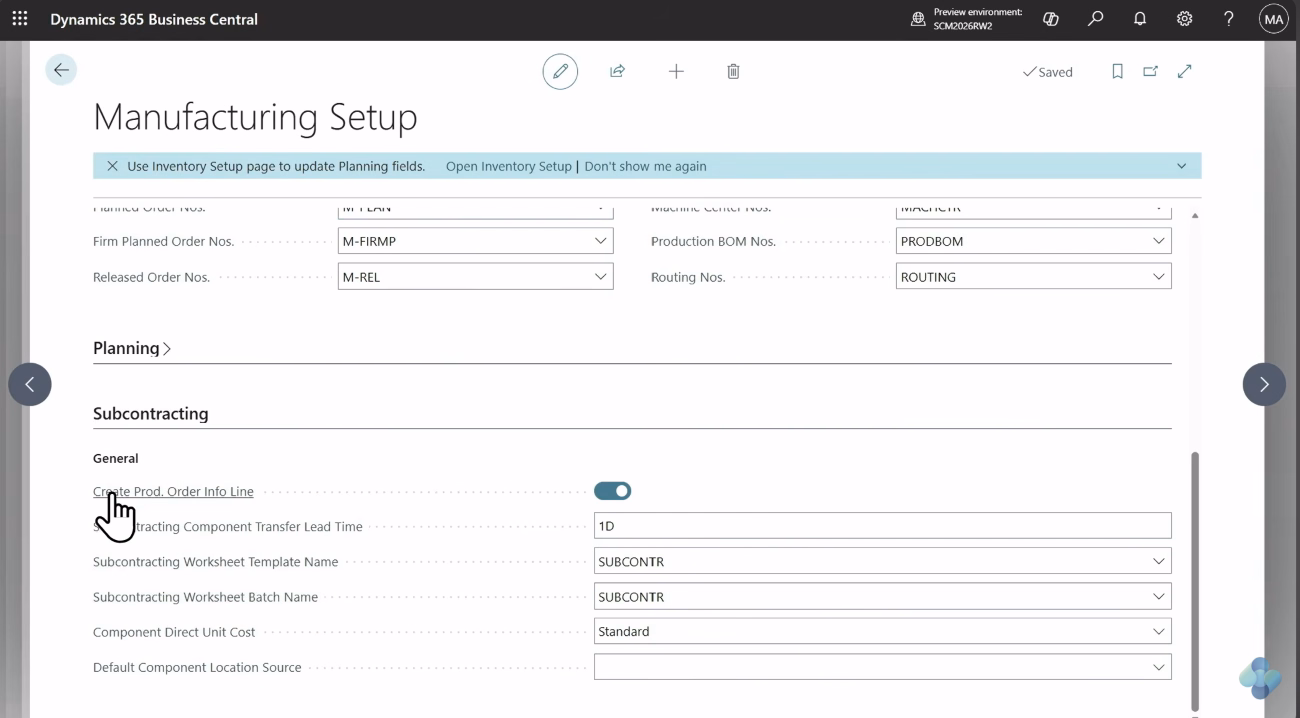The height and width of the screenshot is (718, 1300).
Task: Go to the next record arrow
Action: tap(1264, 384)
